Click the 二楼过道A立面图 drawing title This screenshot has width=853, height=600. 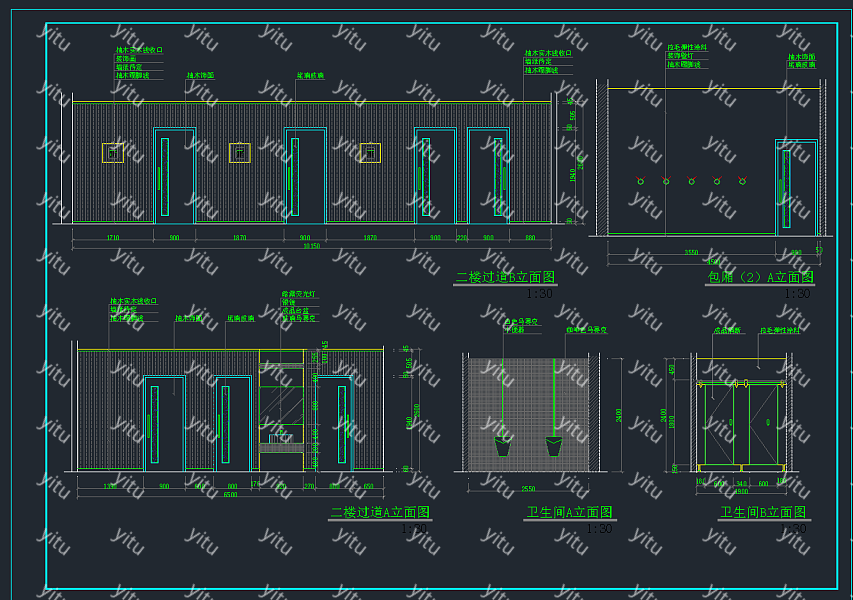click(x=380, y=512)
